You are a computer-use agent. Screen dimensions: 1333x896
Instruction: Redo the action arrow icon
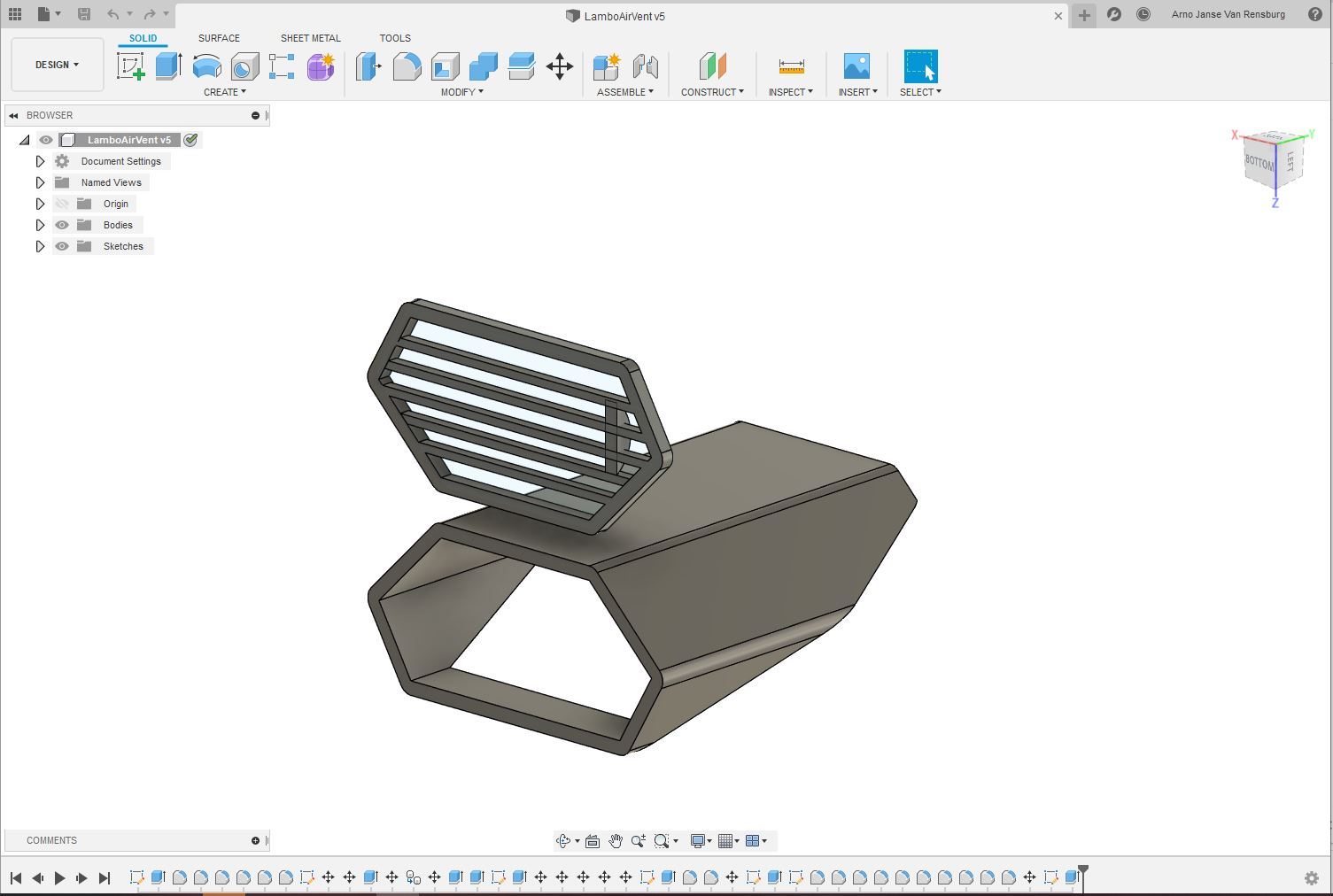(150, 14)
